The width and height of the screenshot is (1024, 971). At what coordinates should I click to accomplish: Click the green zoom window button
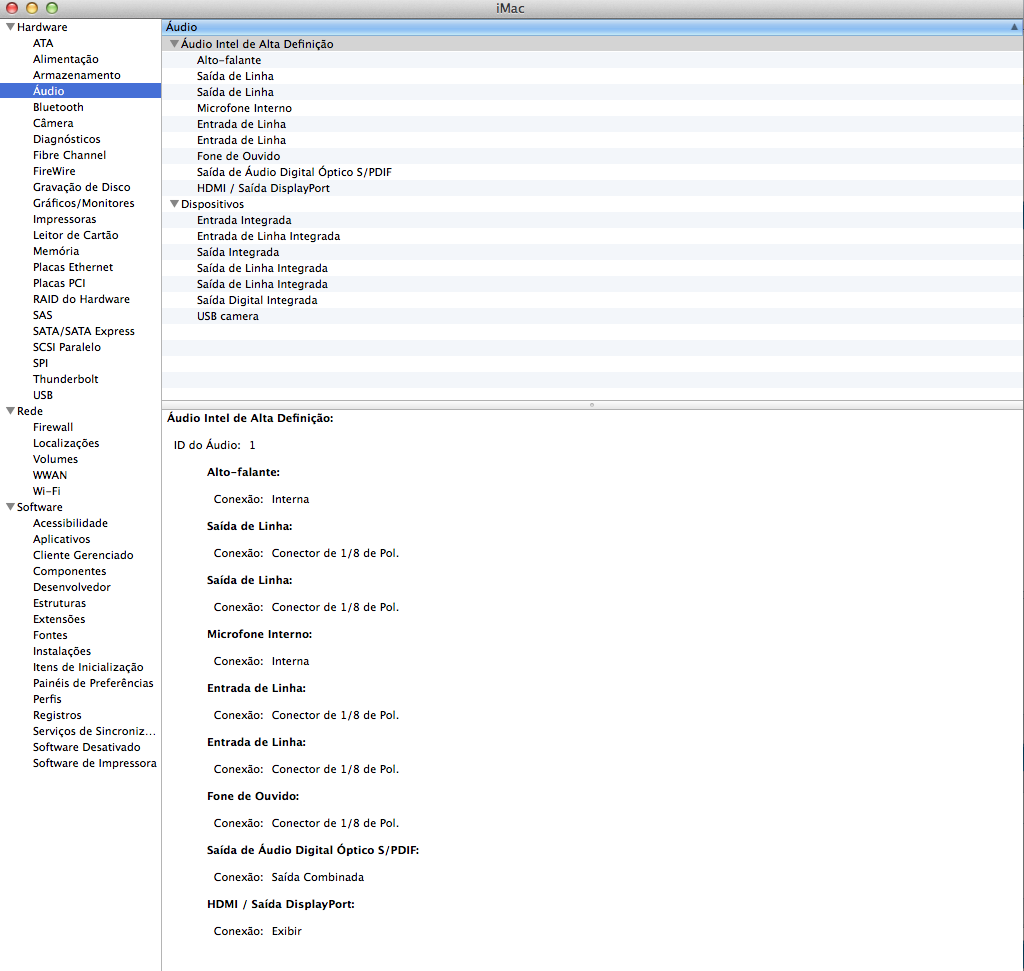coord(52,8)
